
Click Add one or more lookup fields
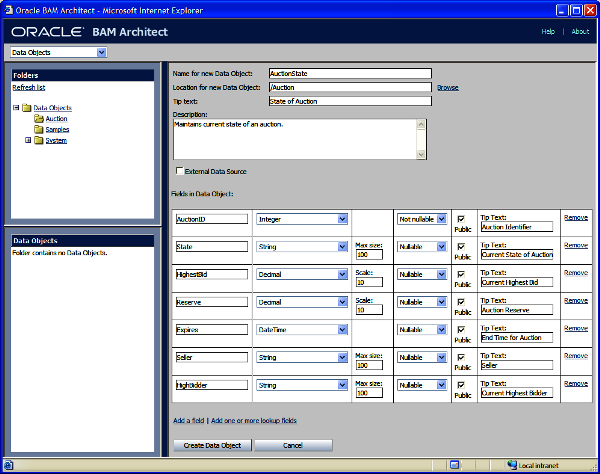[x=254, y=420]
